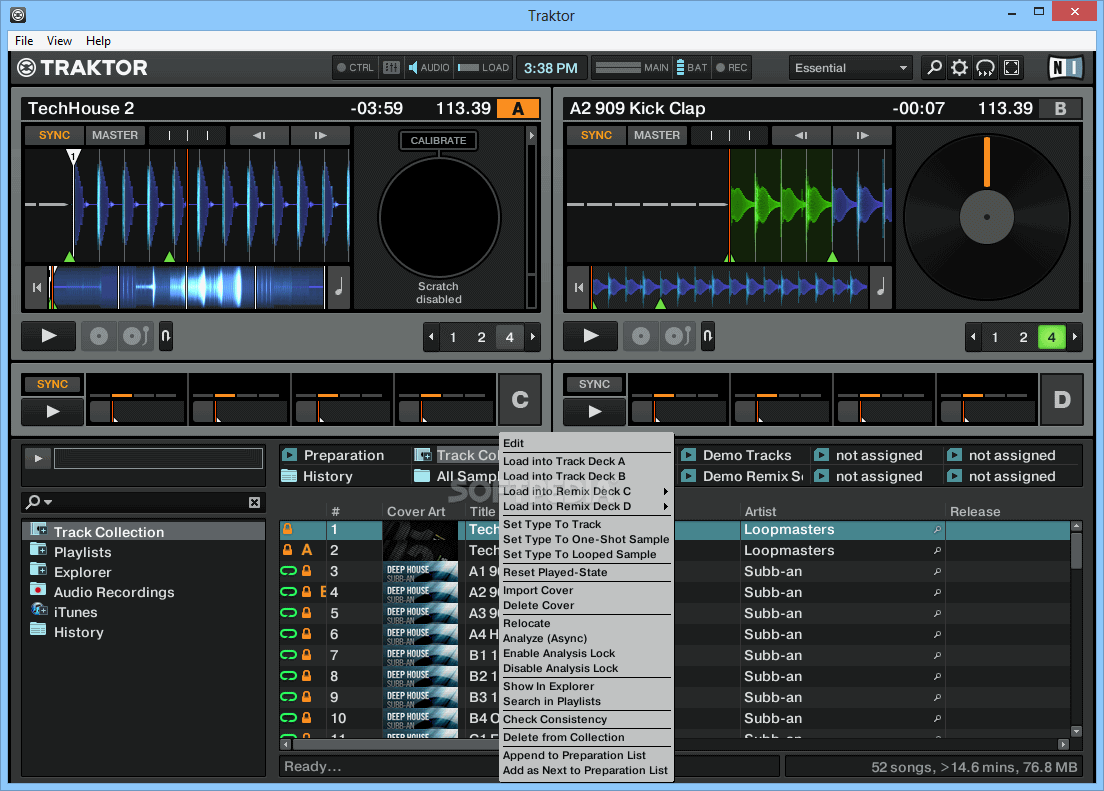The height and width of the screenshot is (791, 1104).
Task: Expand Deck A panel side arrow
Action: click(x=532, y=135)
